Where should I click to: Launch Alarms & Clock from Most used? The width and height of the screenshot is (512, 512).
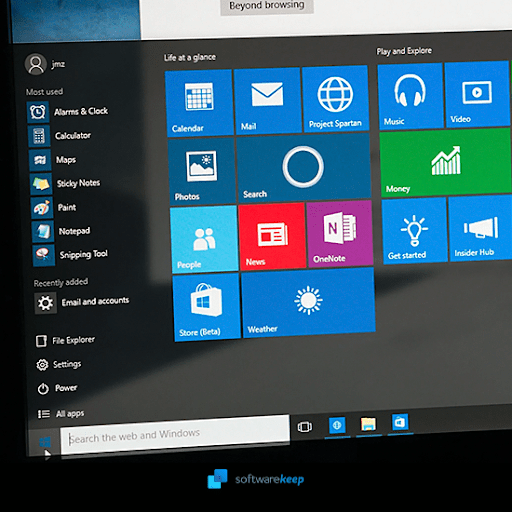(x=68, y=112)
